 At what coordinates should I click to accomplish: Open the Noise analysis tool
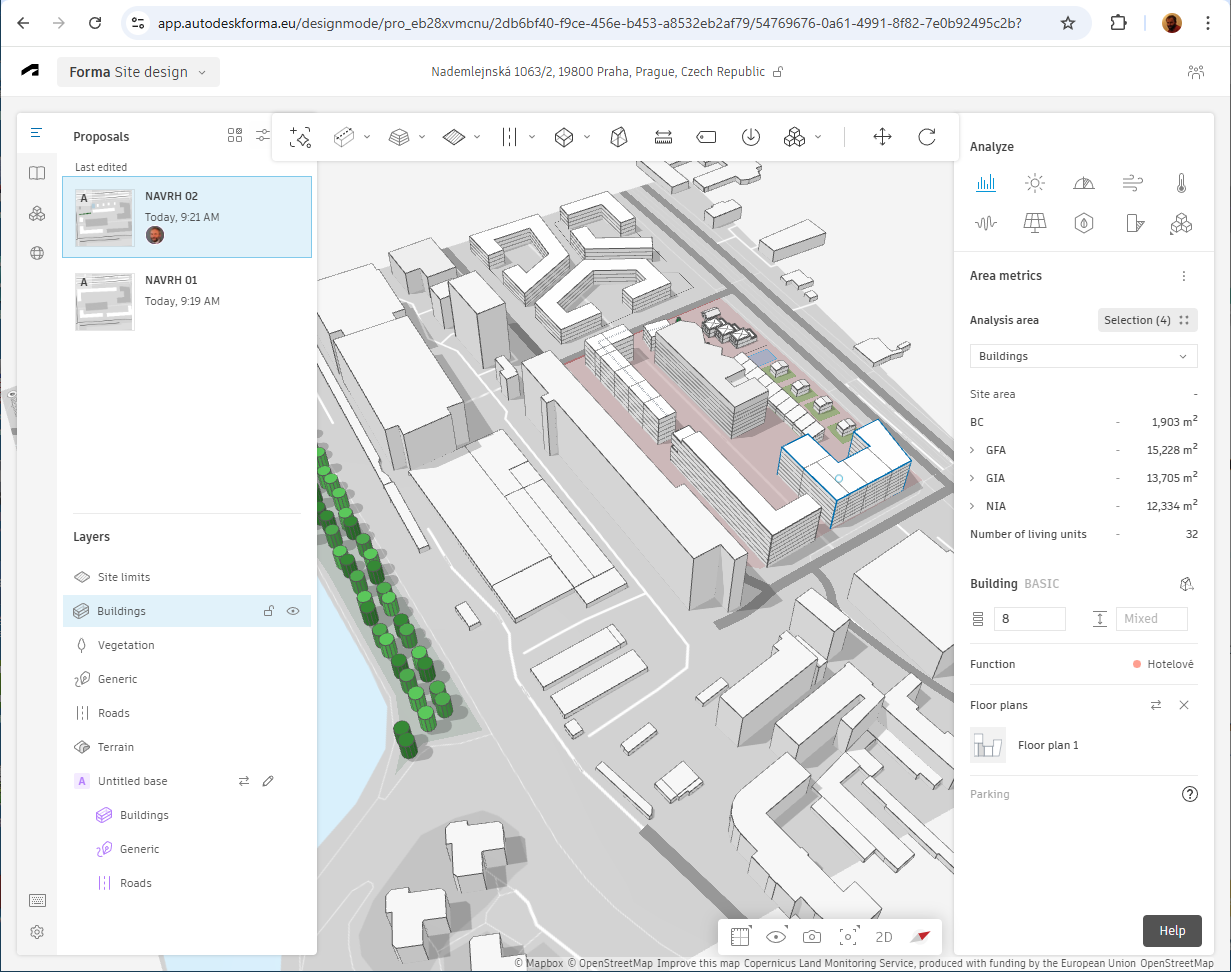pos(986,223)
